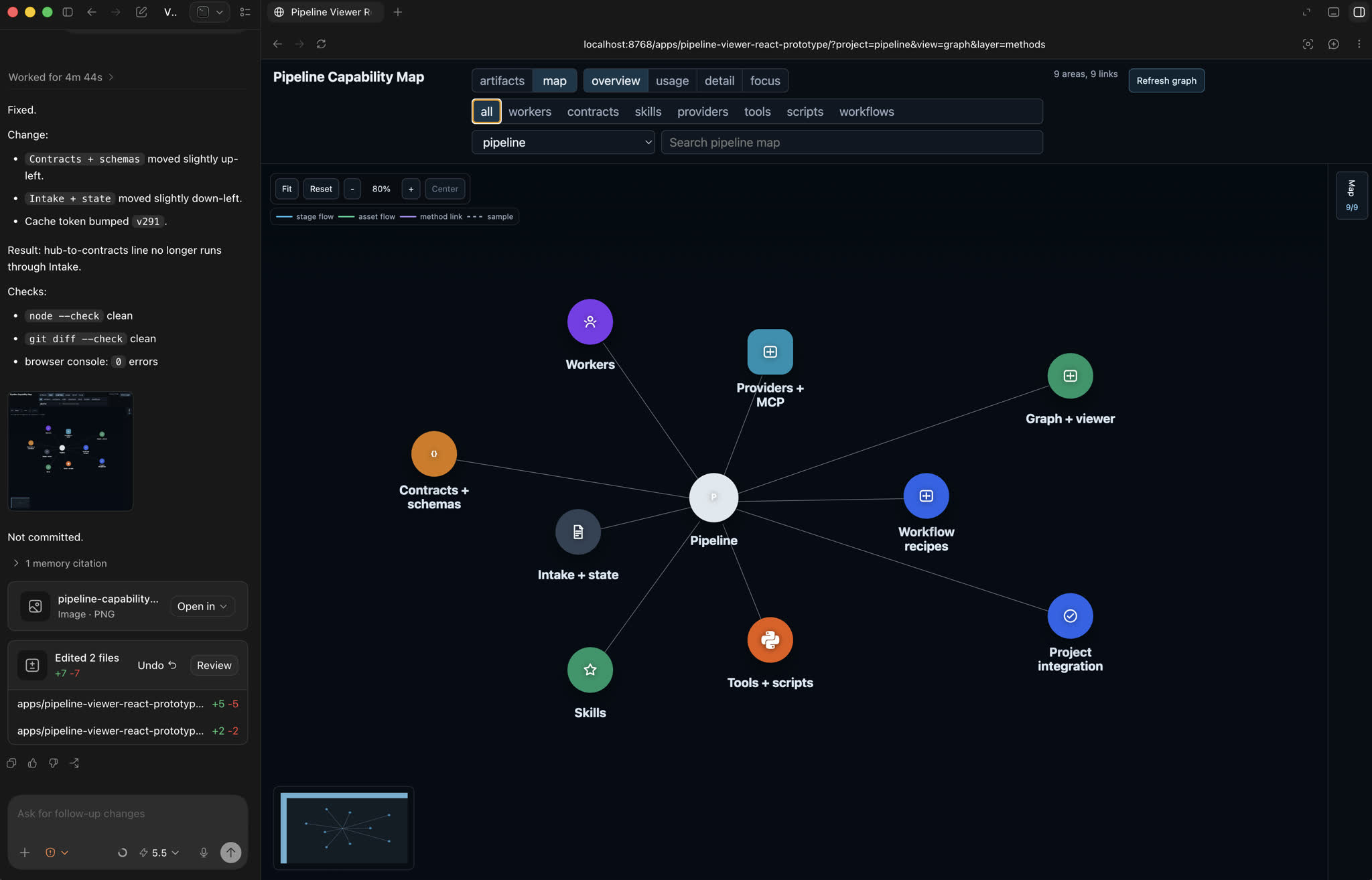This screenshot has width=1372, height=880.
Task: Toggle the right split panel
Action: (1359, 12)
